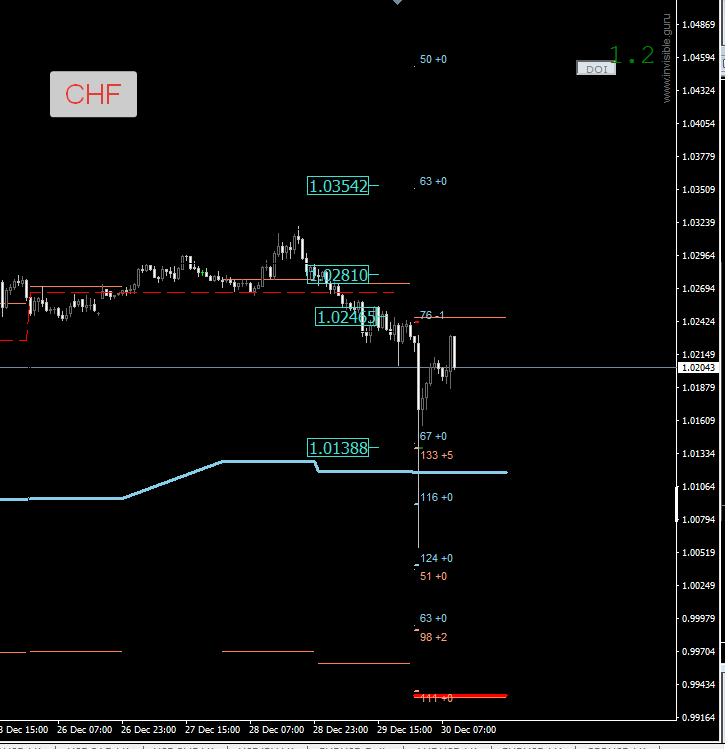Viewport: 725px width, 749px height.
Task: Click the '28 Dec 07:00' time label
Action: (277, 730)
